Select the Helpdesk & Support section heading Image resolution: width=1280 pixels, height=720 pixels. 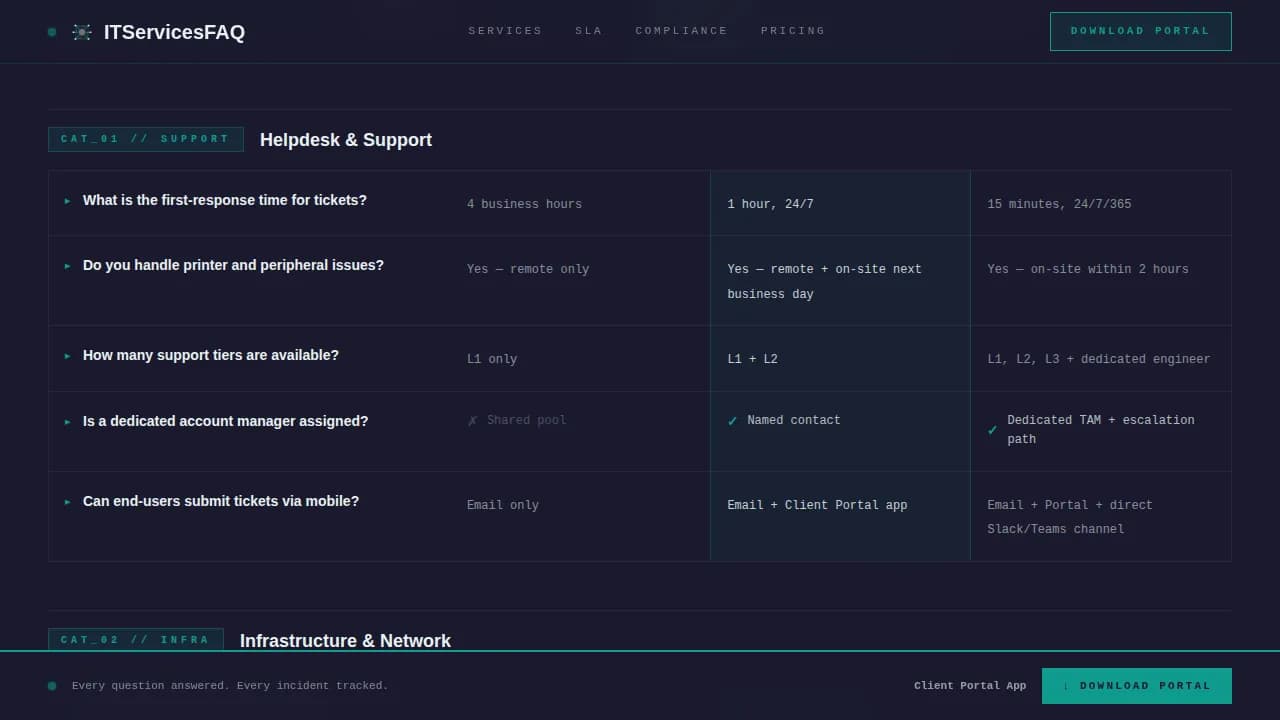click(x=346, y=140)
